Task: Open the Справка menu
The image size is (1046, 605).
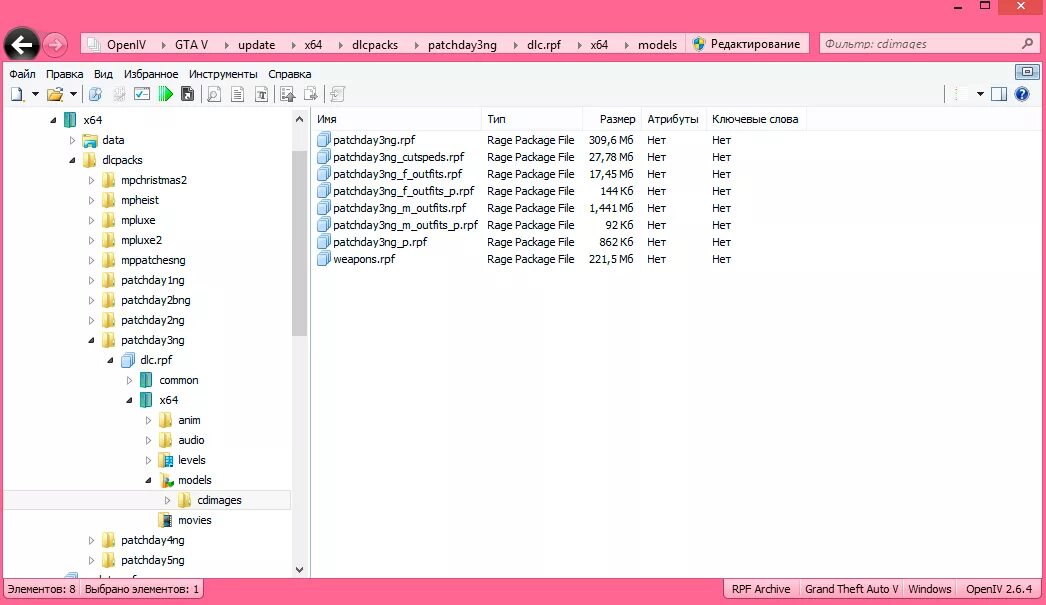Action: tap(290, 74)
